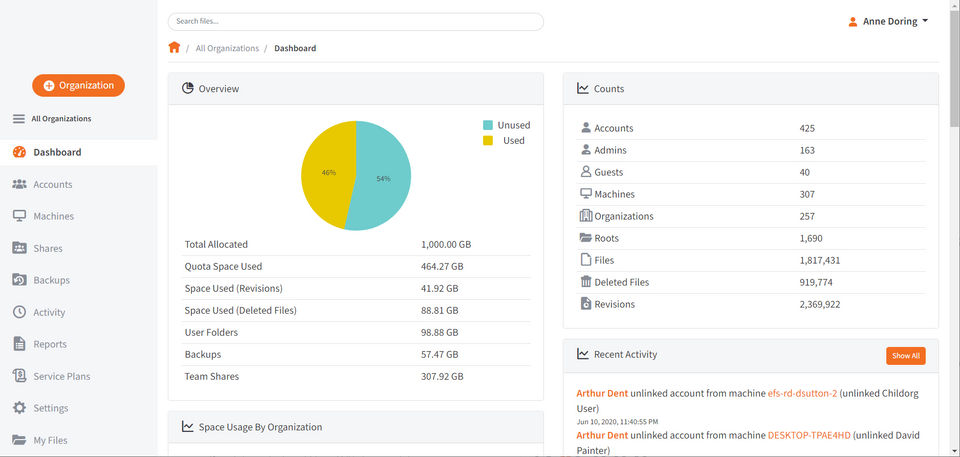The width and height of the screenshot is (960, 457).
Task: Click the Show All button
Action: click(x=906, y=356)
